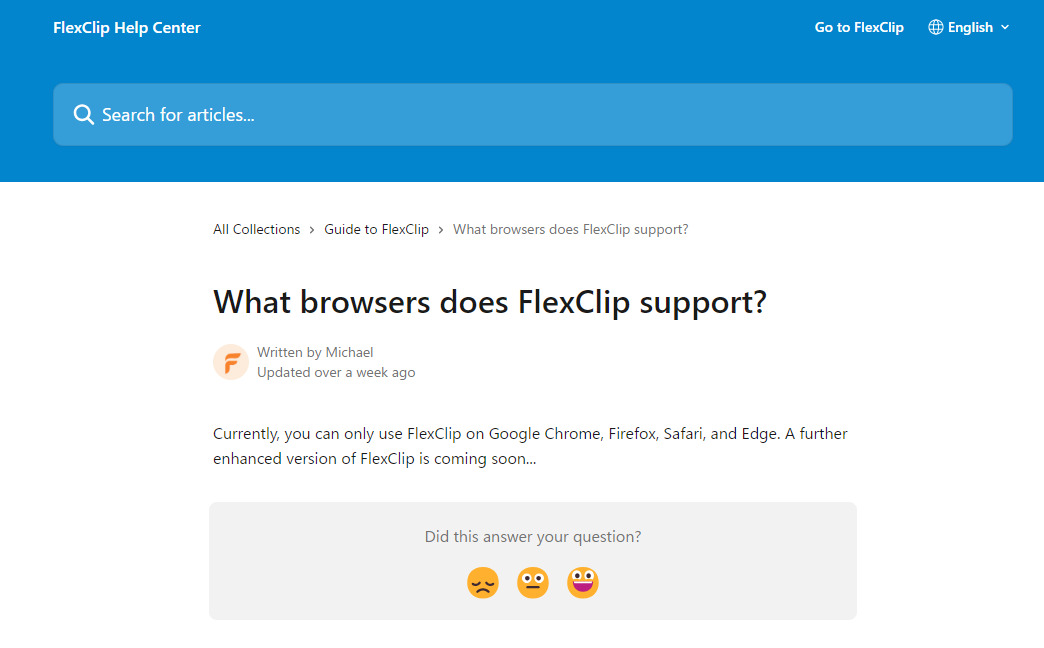
Task: Click the breadcrumb separator chevron after All Collections
Action: 311,229
